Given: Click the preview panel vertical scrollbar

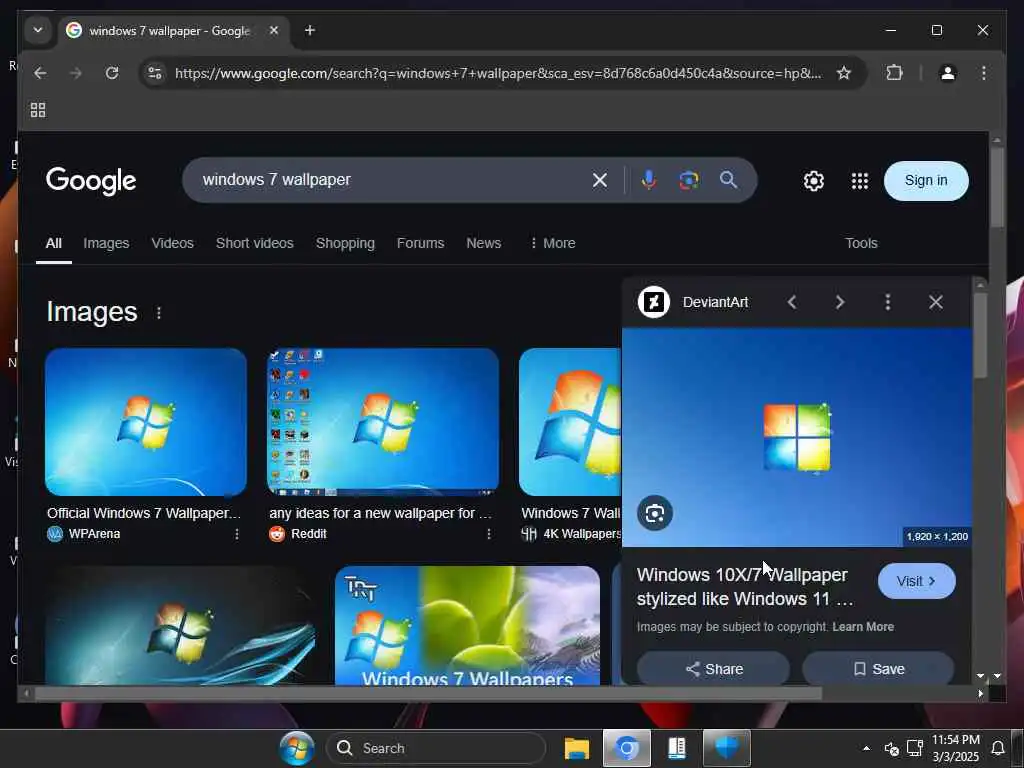Looking at the screenshot, I should tap(980, 335).
